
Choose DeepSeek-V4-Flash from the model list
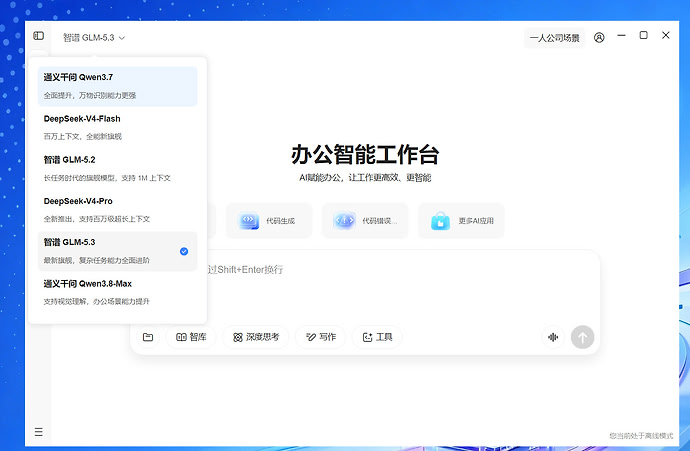click(x=117, y=127)
